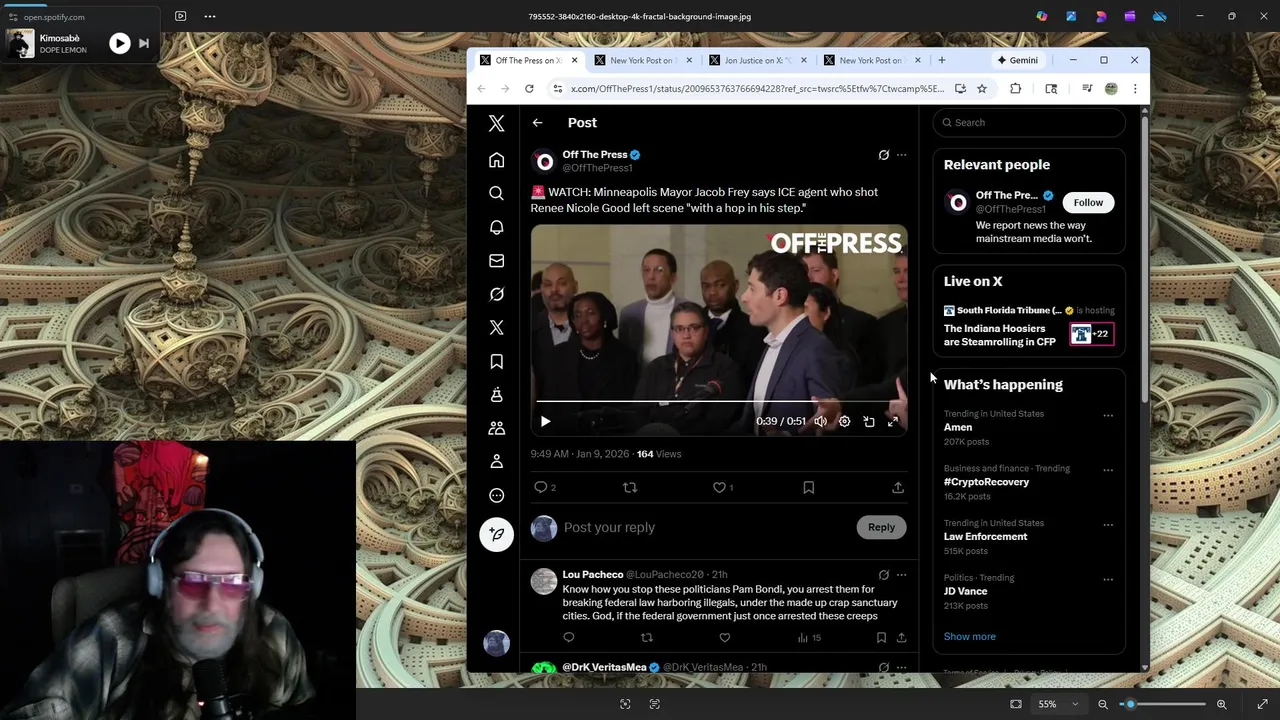Open #CryptoRecovery trend

point(986,482)
